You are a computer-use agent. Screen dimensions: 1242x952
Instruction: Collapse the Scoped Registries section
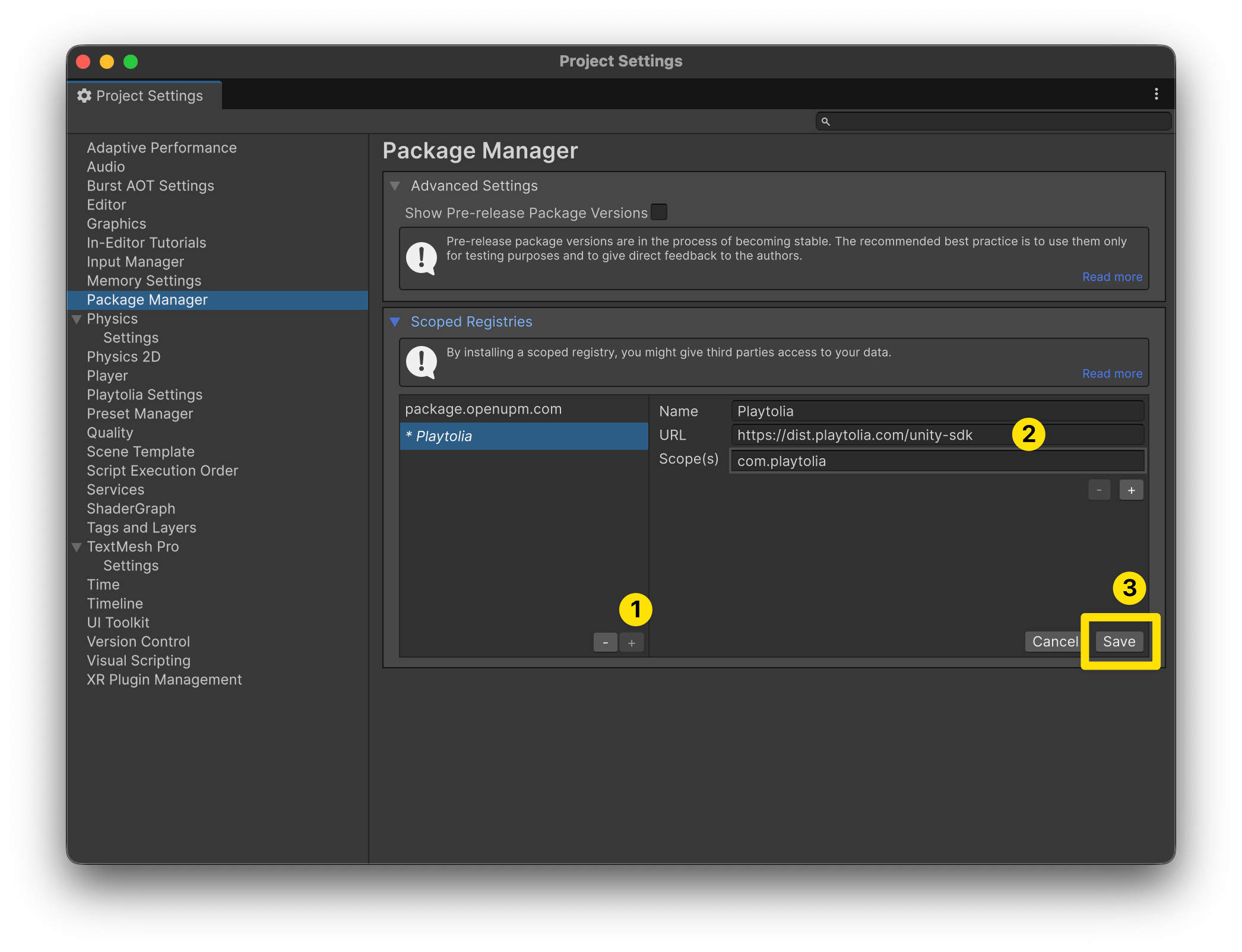[x=395, y=322]
